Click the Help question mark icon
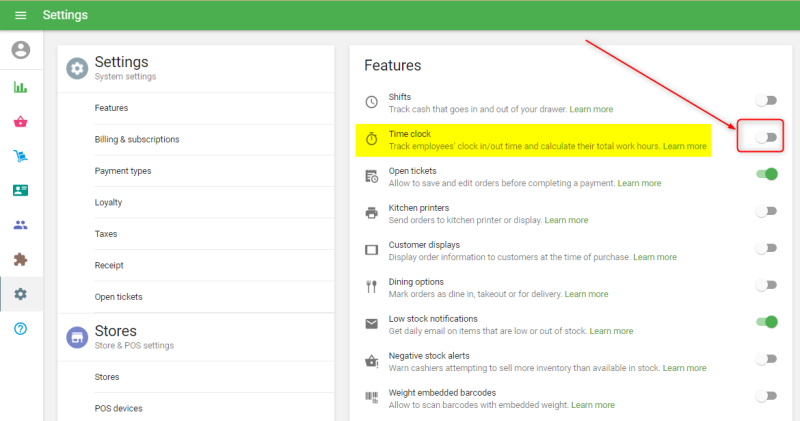Image resolution: width=800 pixels, height=421 pixels. [x=20, y=329]
